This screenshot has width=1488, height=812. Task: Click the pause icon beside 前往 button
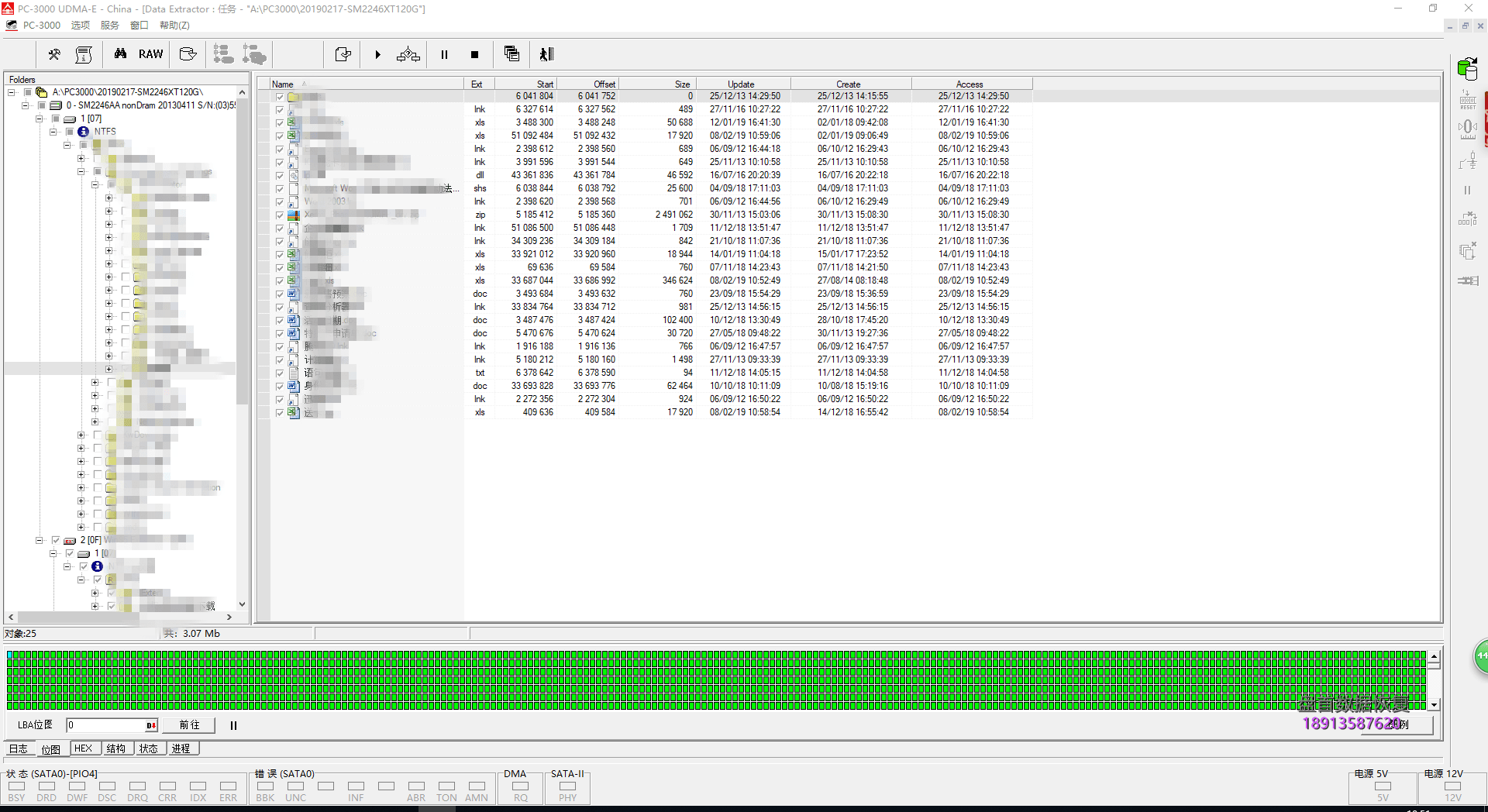click(x=233, y=725)
